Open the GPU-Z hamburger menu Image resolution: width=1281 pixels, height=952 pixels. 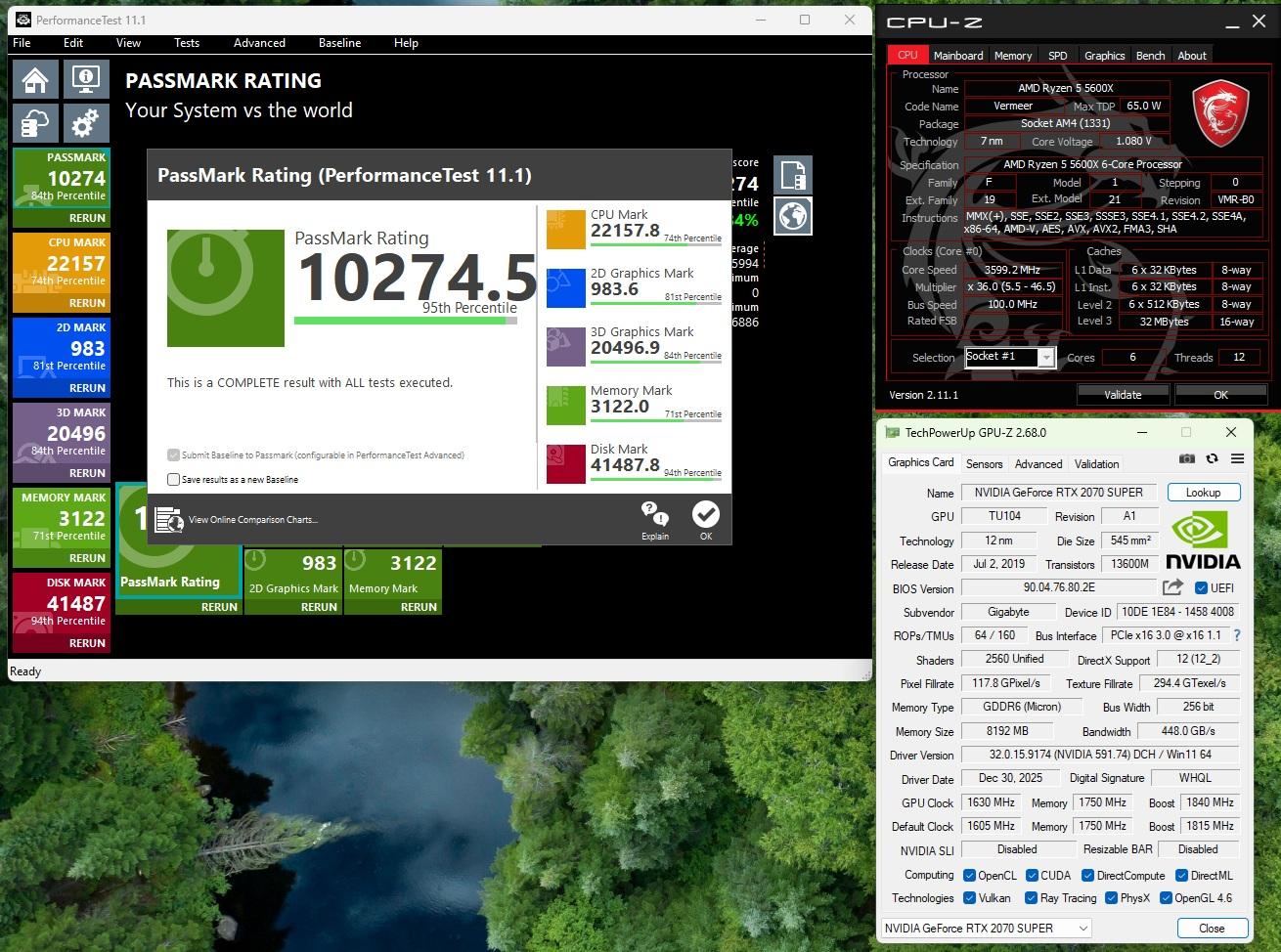tap(1237, 458)
